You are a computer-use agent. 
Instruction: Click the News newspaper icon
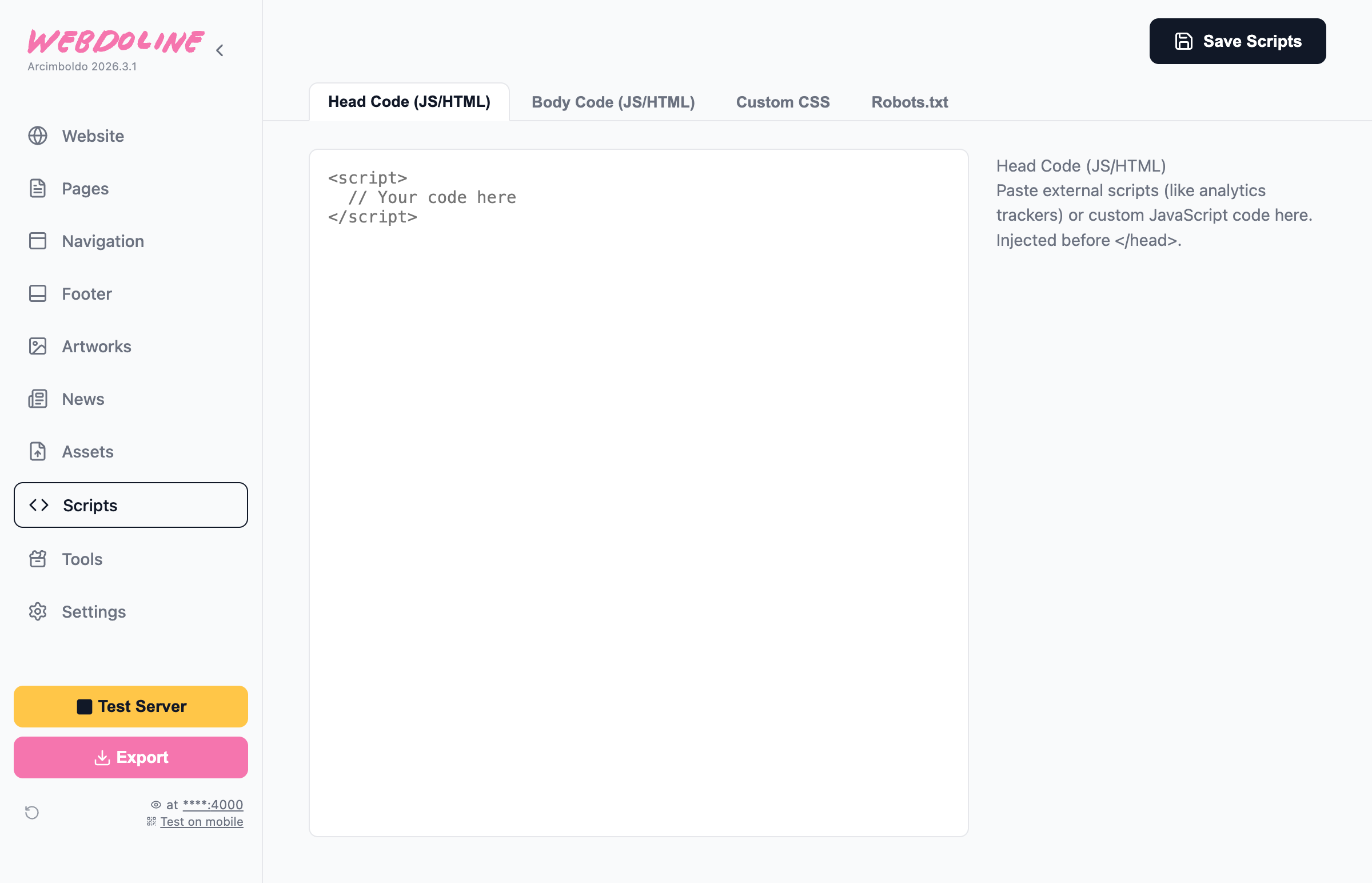click(x=38, y=399)
